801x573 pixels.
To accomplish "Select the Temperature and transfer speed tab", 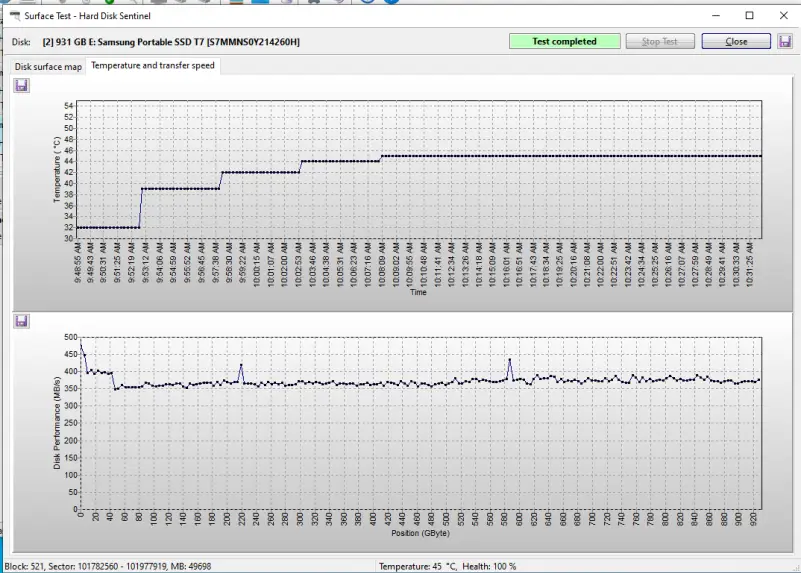I will [153, 65].
